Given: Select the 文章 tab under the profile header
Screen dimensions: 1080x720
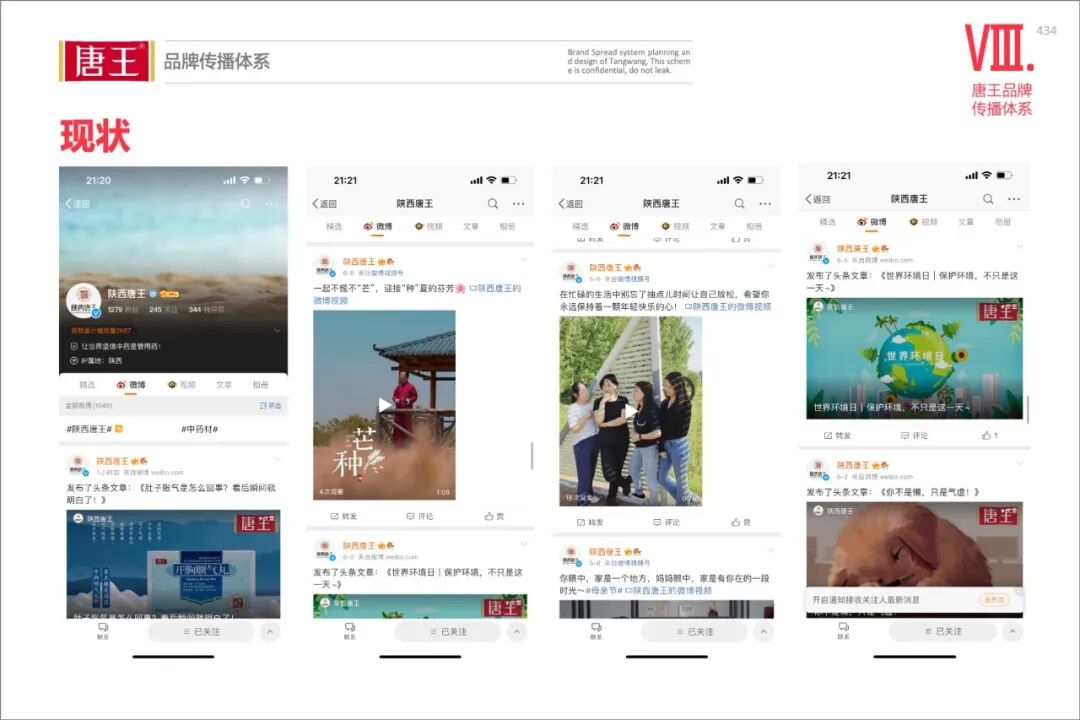Looking at the screenshot, I should click(x=224, y=385).
